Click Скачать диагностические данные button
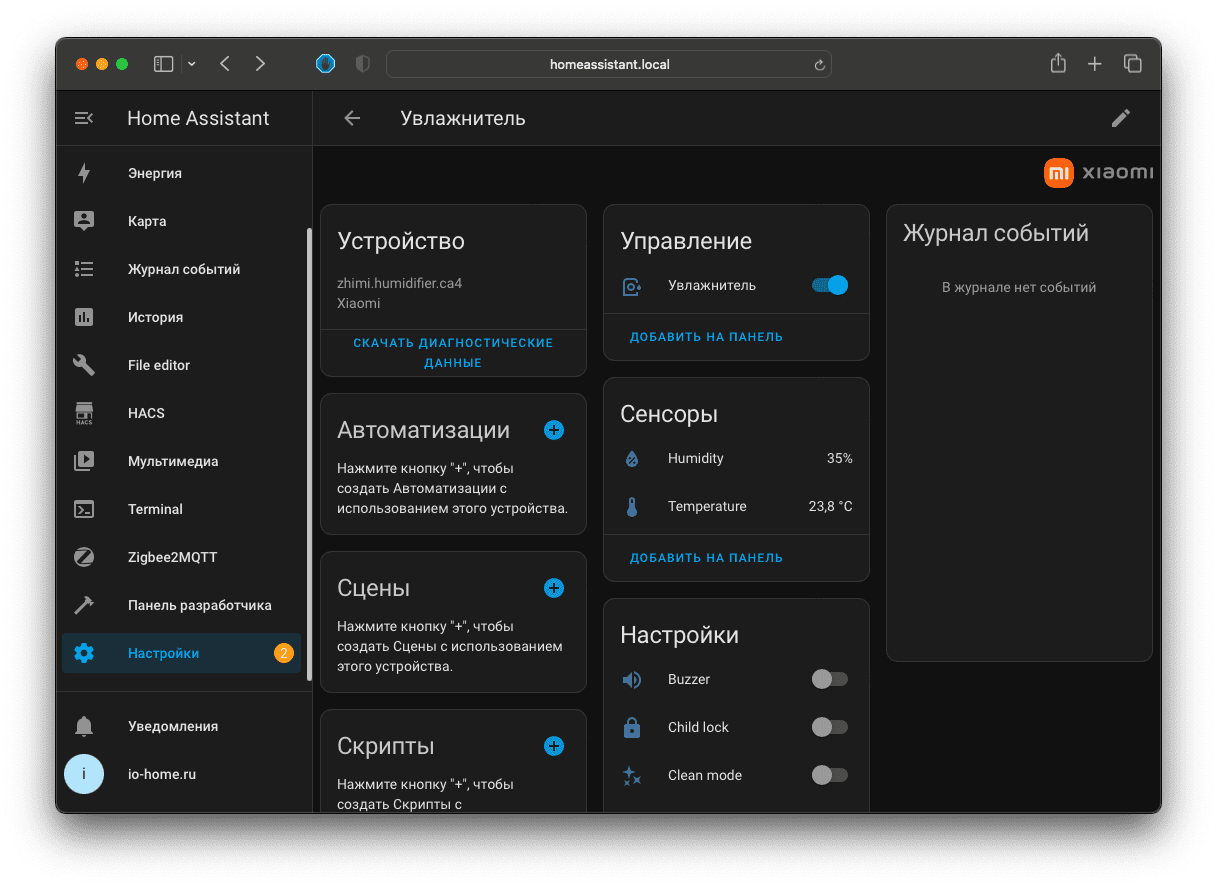1217x887 pixels. 453,353
